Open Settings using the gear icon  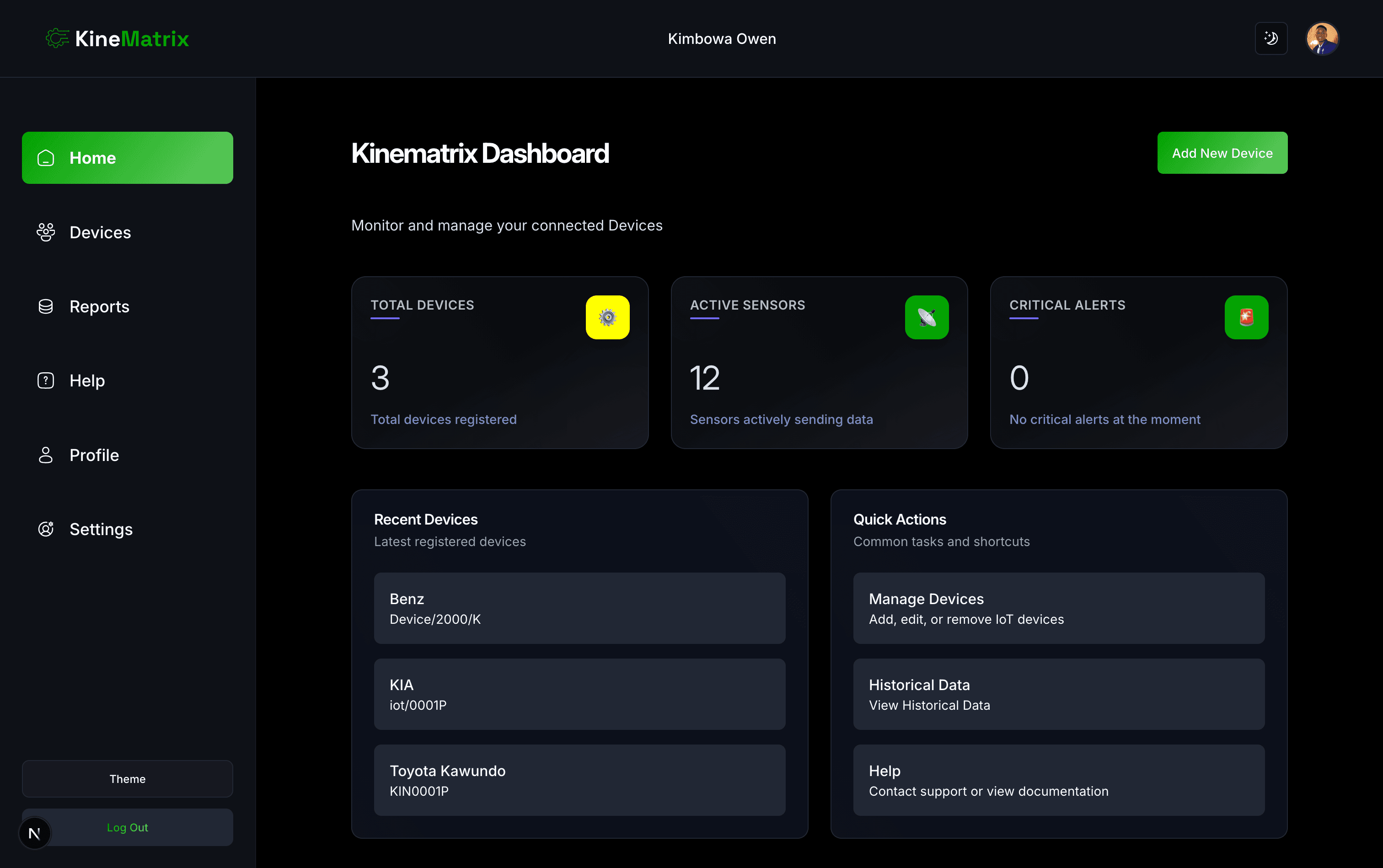(45, 529)
